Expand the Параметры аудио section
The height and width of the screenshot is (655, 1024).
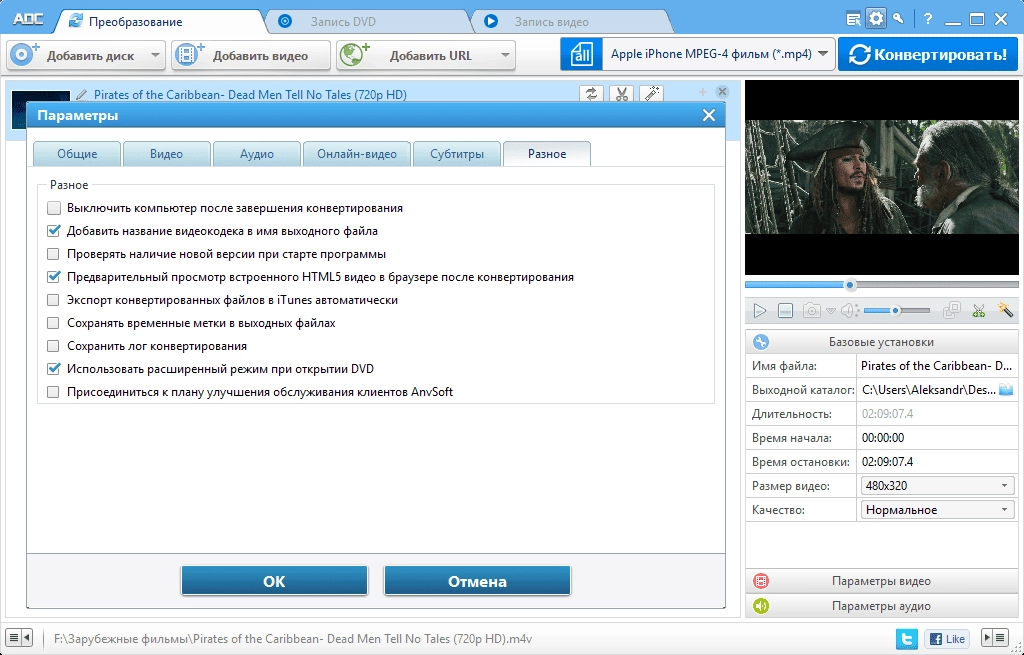coord(881,606)
